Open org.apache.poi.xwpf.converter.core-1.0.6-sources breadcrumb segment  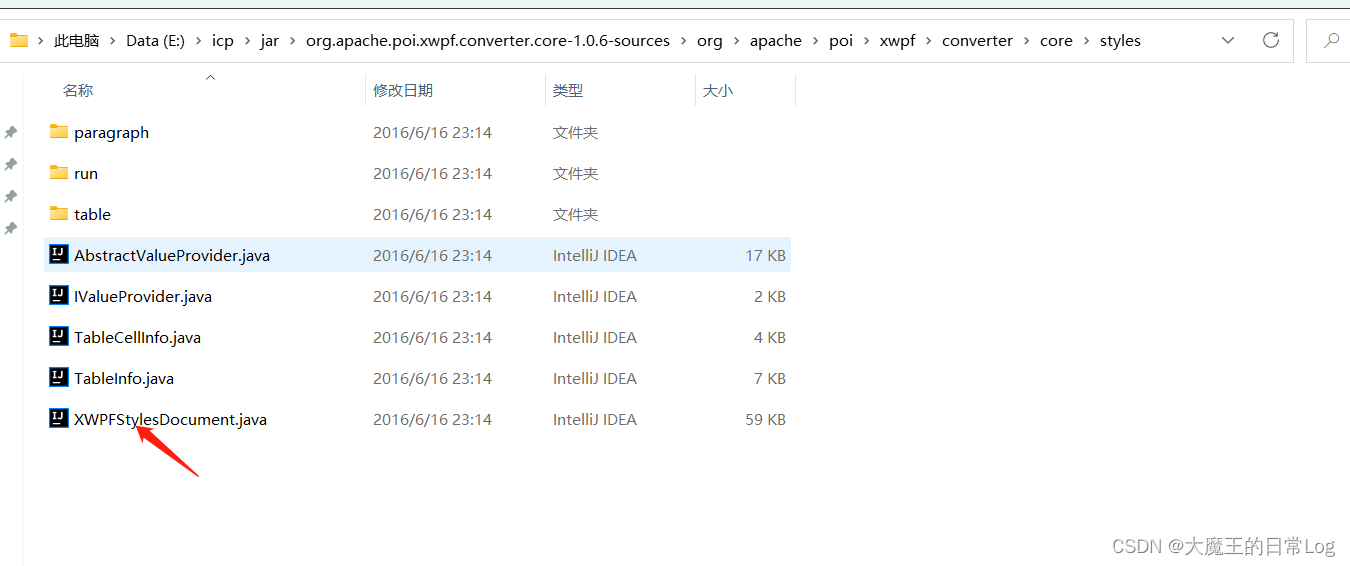[488, 41]
